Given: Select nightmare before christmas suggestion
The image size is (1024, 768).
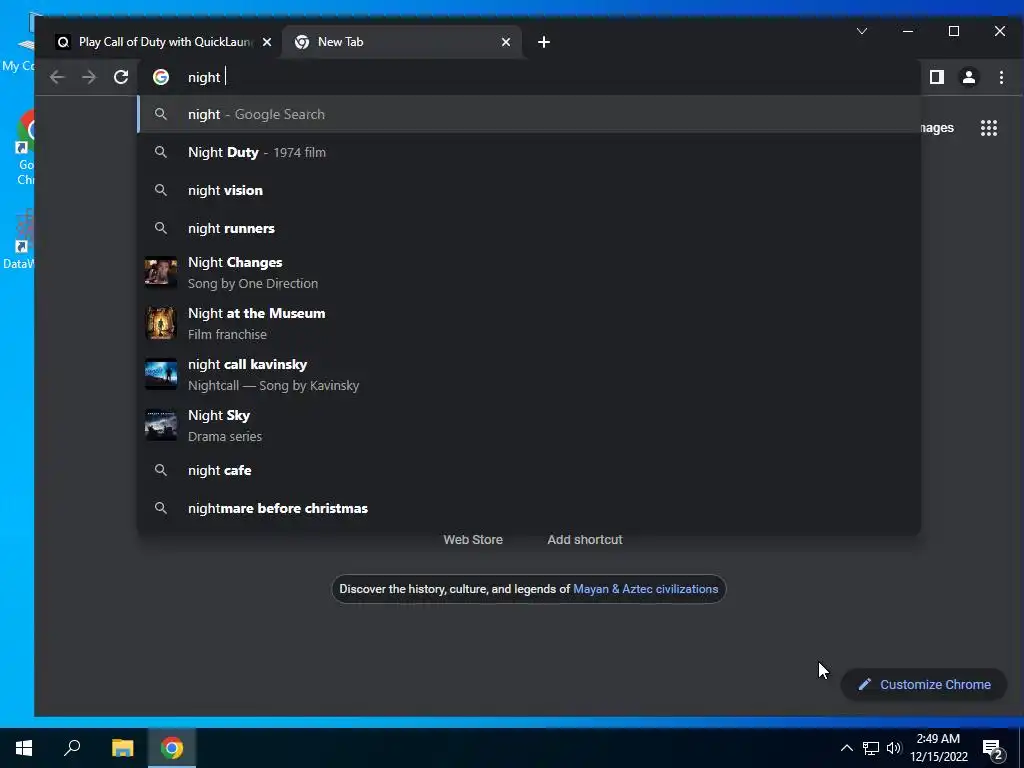Looking at the screenshot, I should tap(529, 508).
